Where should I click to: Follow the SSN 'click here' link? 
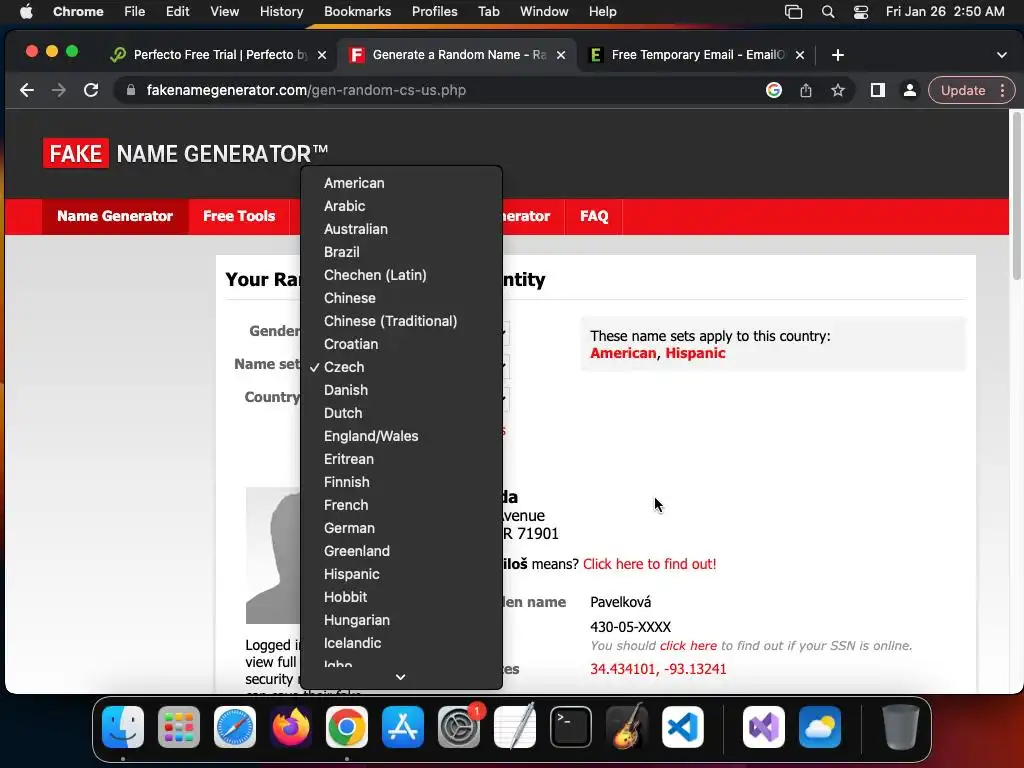coord(688,646)
